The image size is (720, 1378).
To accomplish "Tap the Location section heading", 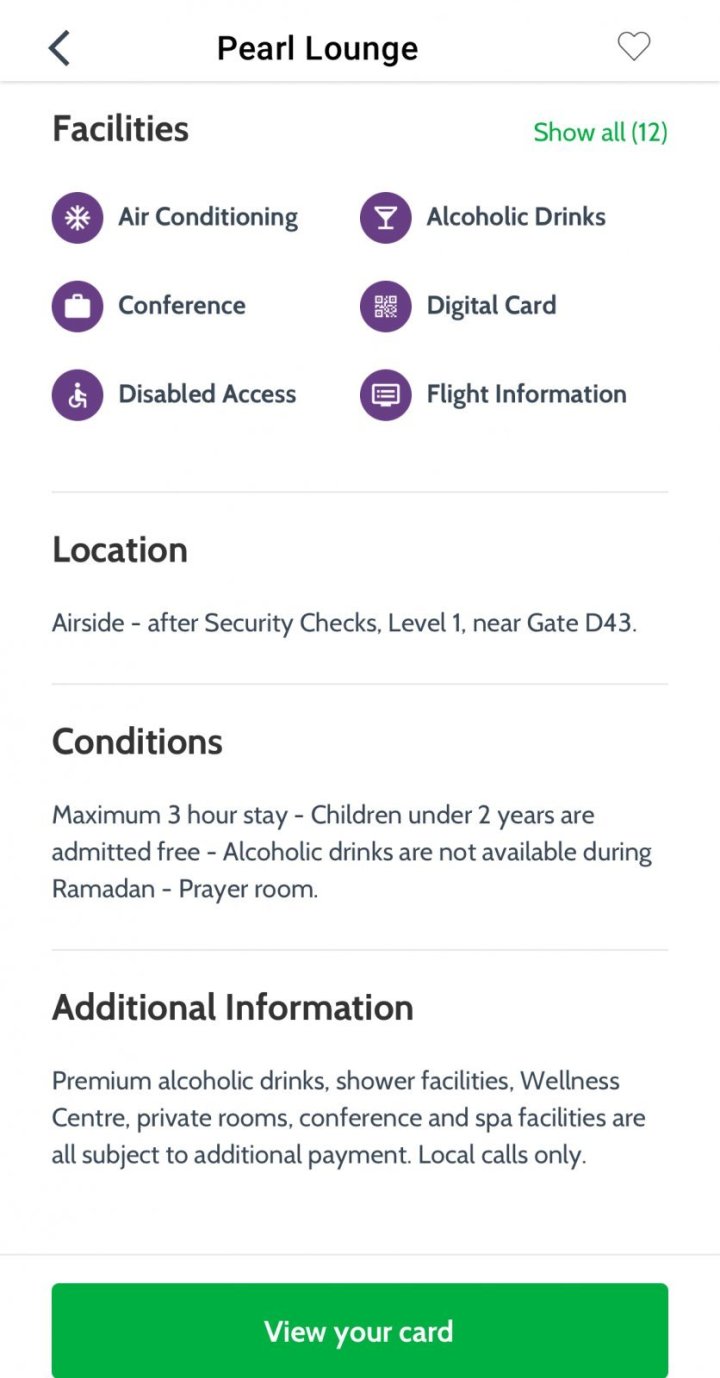I will (120, 550).
